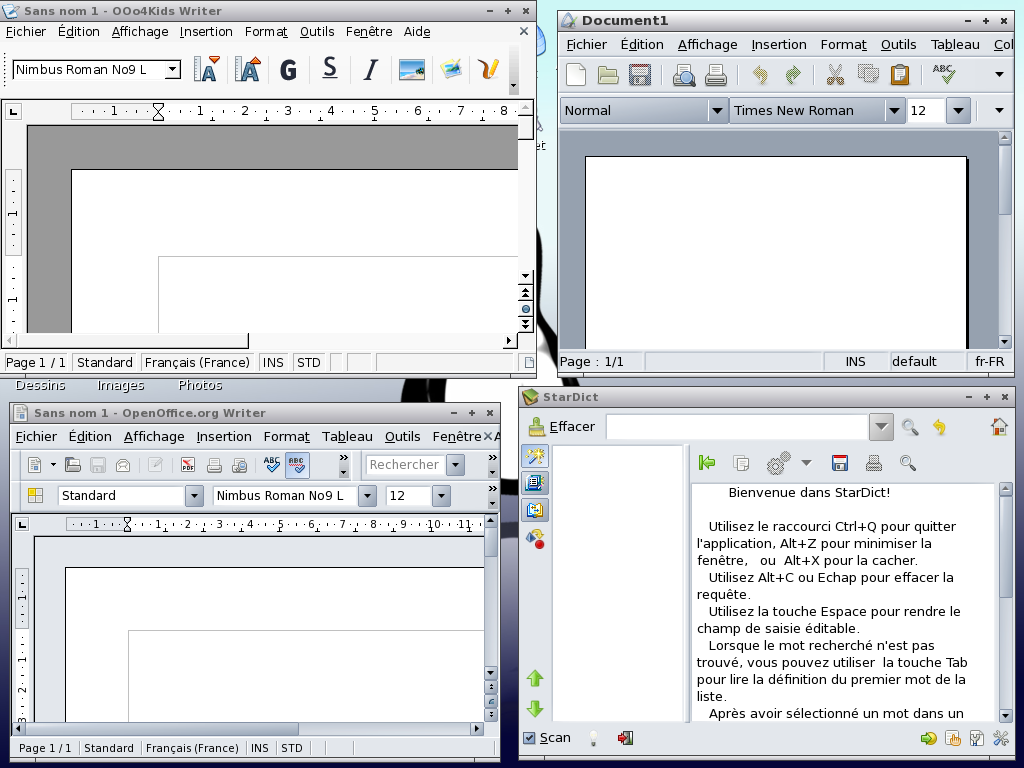Viewport: 1024px width, 768px height.
Task: Click Rechercher field in OpenOffice.org Writer
Action: (x=406, y=465)
